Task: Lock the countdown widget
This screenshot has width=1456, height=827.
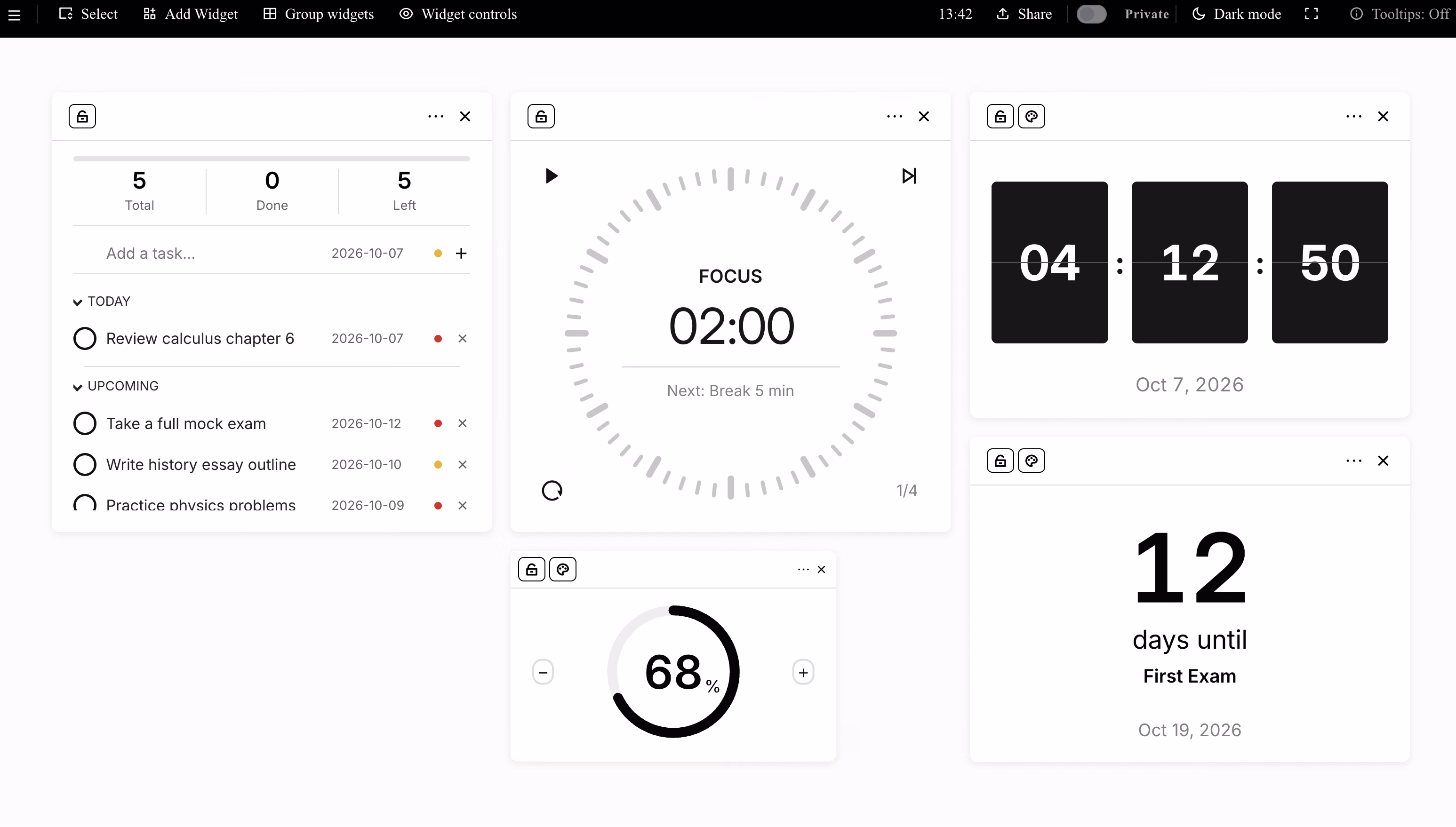Action: pos(1000,461)
